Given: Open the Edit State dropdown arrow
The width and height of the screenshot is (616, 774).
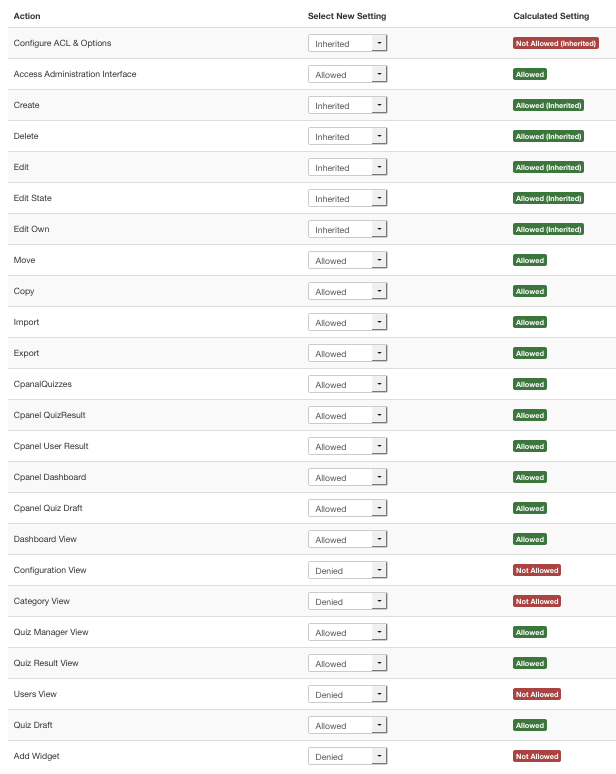Looking at the screenshot, I should point(379,198).
